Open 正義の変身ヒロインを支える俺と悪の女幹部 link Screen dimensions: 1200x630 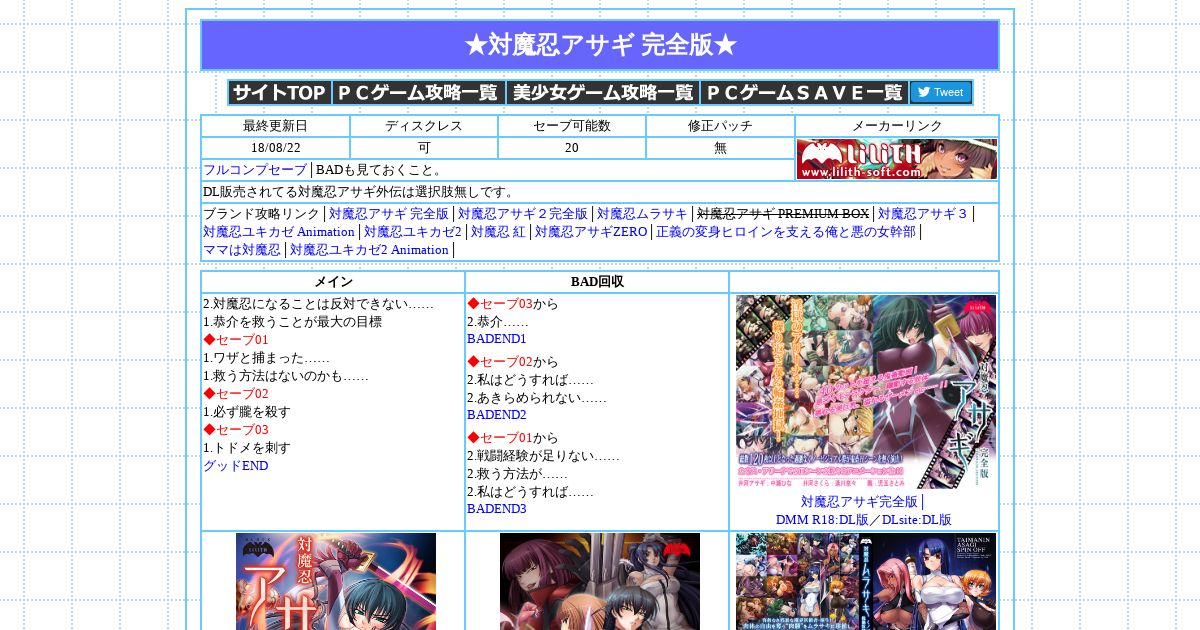click(786, 232)
